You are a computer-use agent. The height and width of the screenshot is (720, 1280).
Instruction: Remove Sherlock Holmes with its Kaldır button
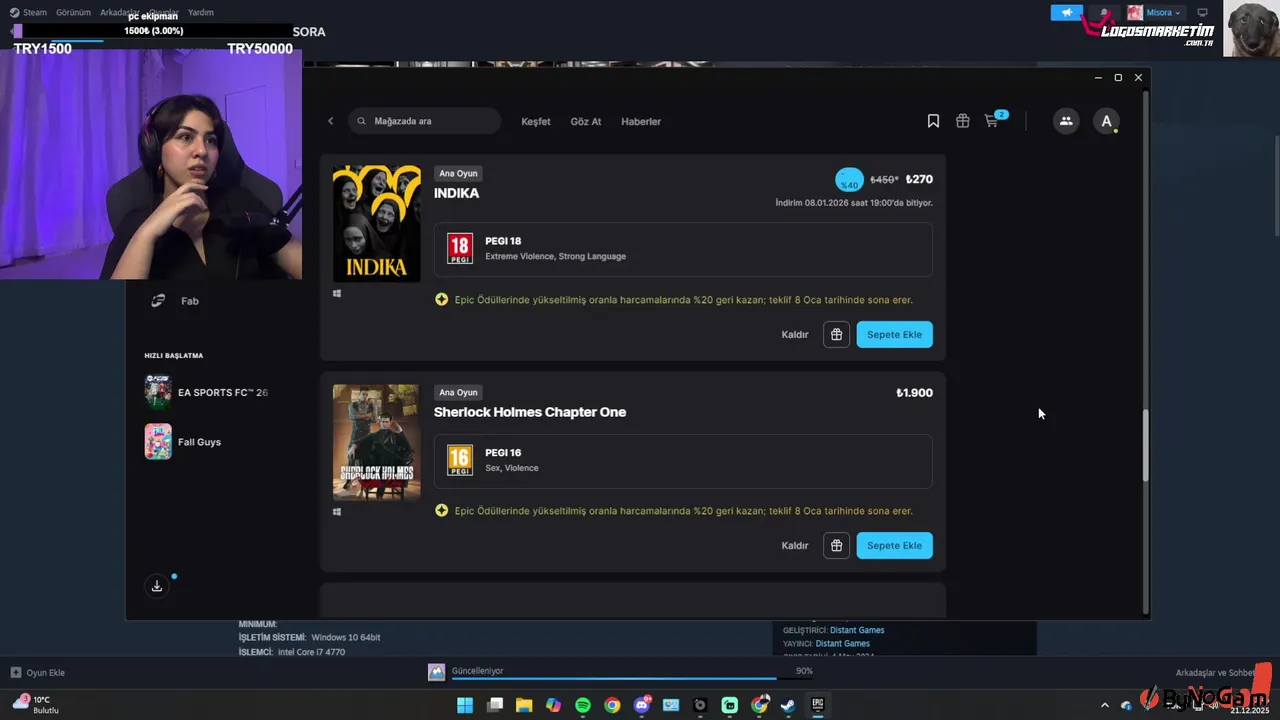click(x=795, y=545)
